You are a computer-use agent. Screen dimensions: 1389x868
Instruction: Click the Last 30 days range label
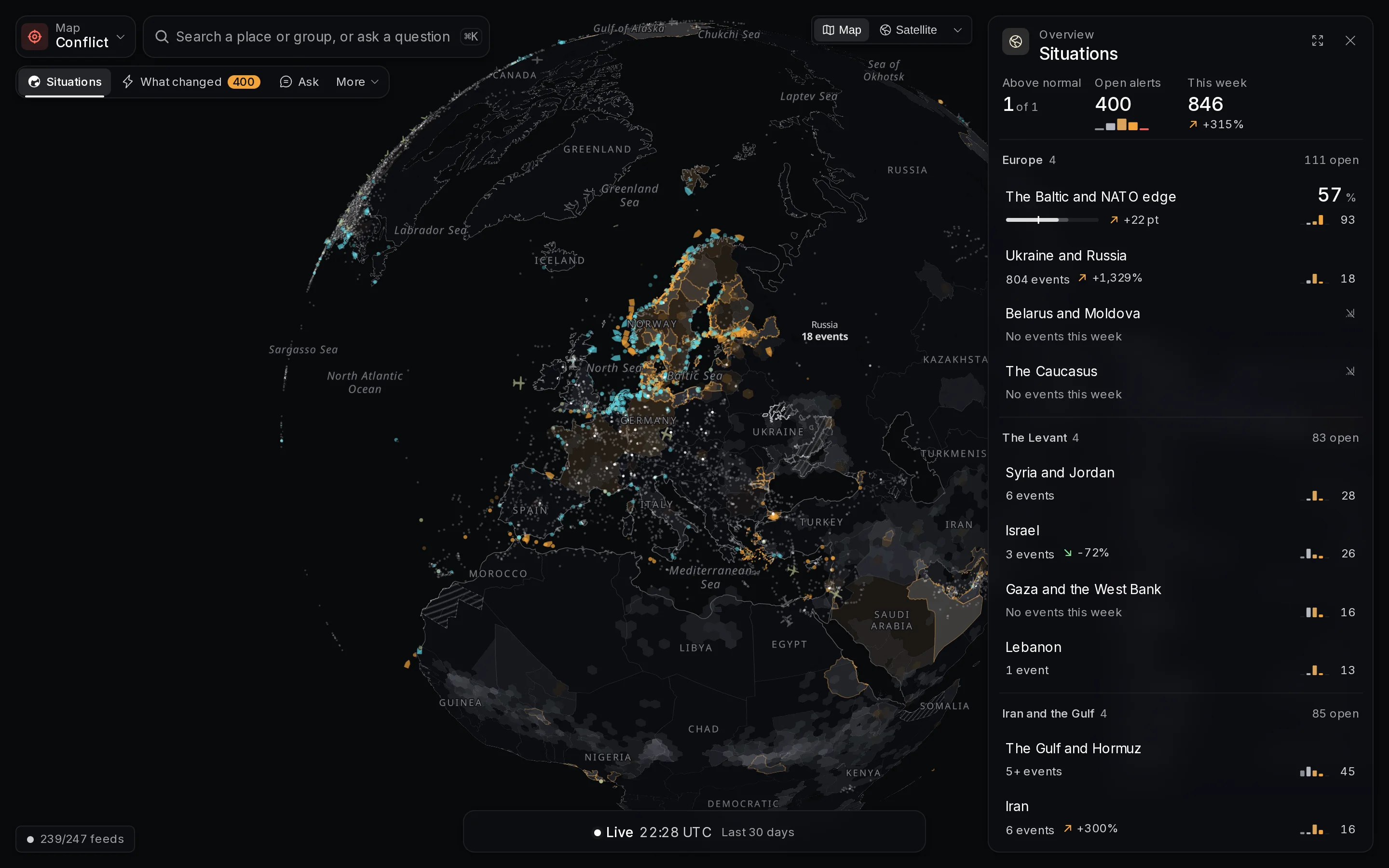(x=758, y=832)
